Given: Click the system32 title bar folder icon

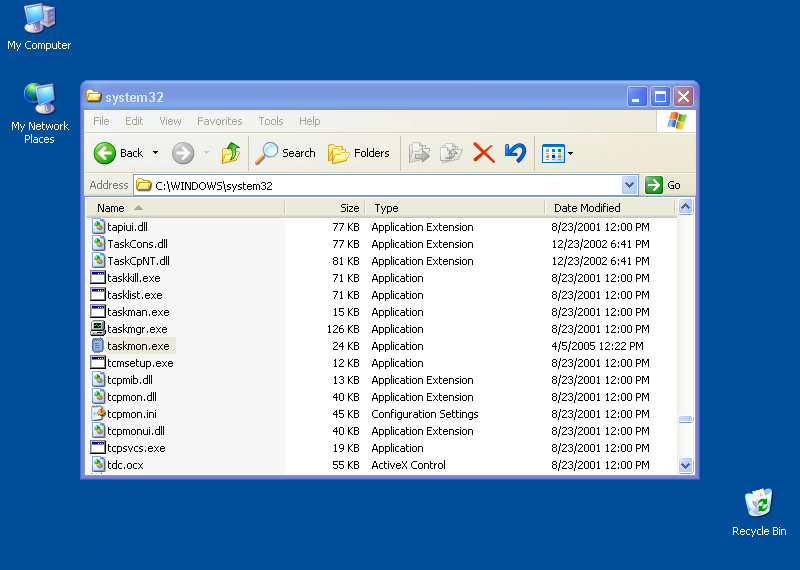Looking at the screenshot, I should pyautogui.click(x=93, y=96).
